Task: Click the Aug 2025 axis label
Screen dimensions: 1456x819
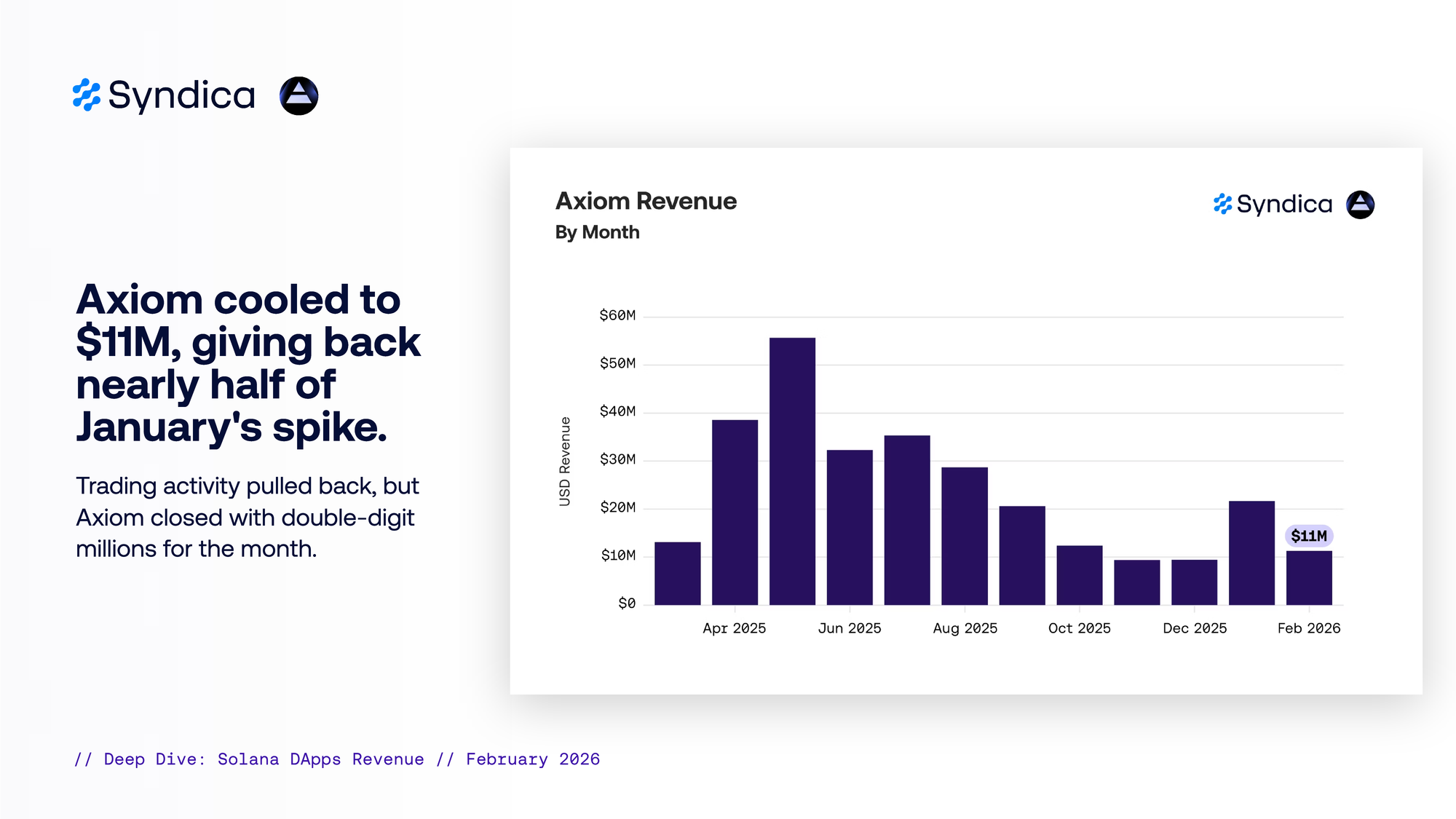Action: (x=965, y=628)
